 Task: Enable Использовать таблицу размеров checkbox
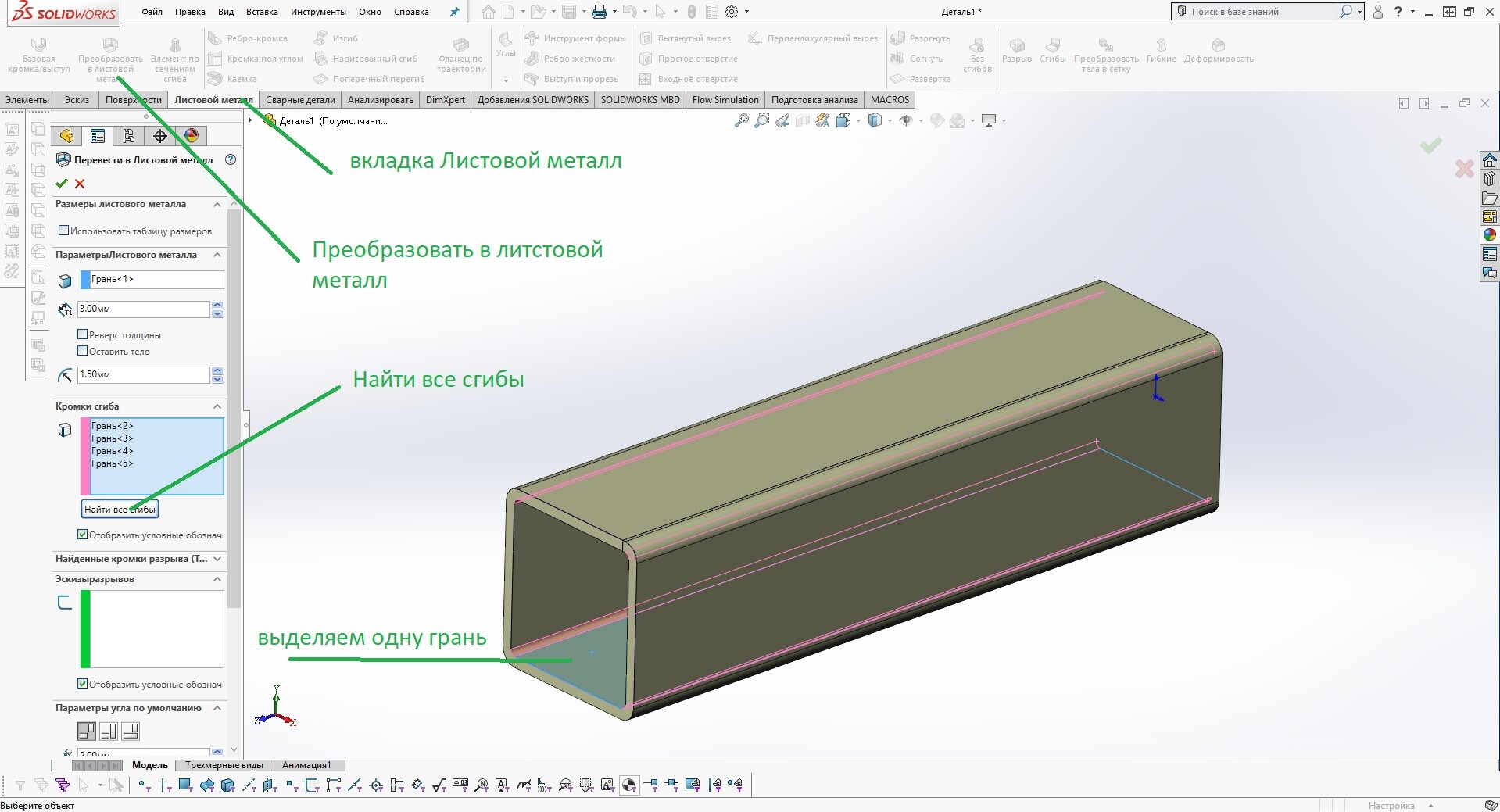(64, 231)
